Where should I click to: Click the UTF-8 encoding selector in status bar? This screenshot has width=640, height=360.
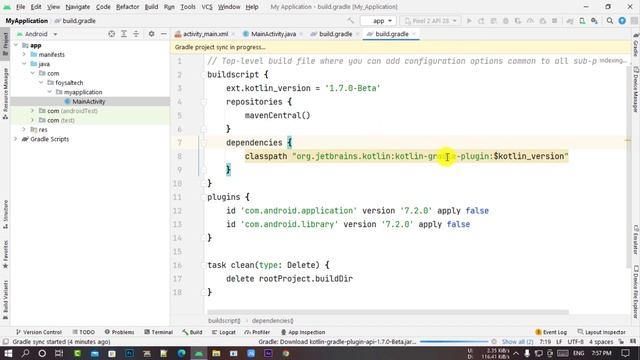click(x=576, y=342)
